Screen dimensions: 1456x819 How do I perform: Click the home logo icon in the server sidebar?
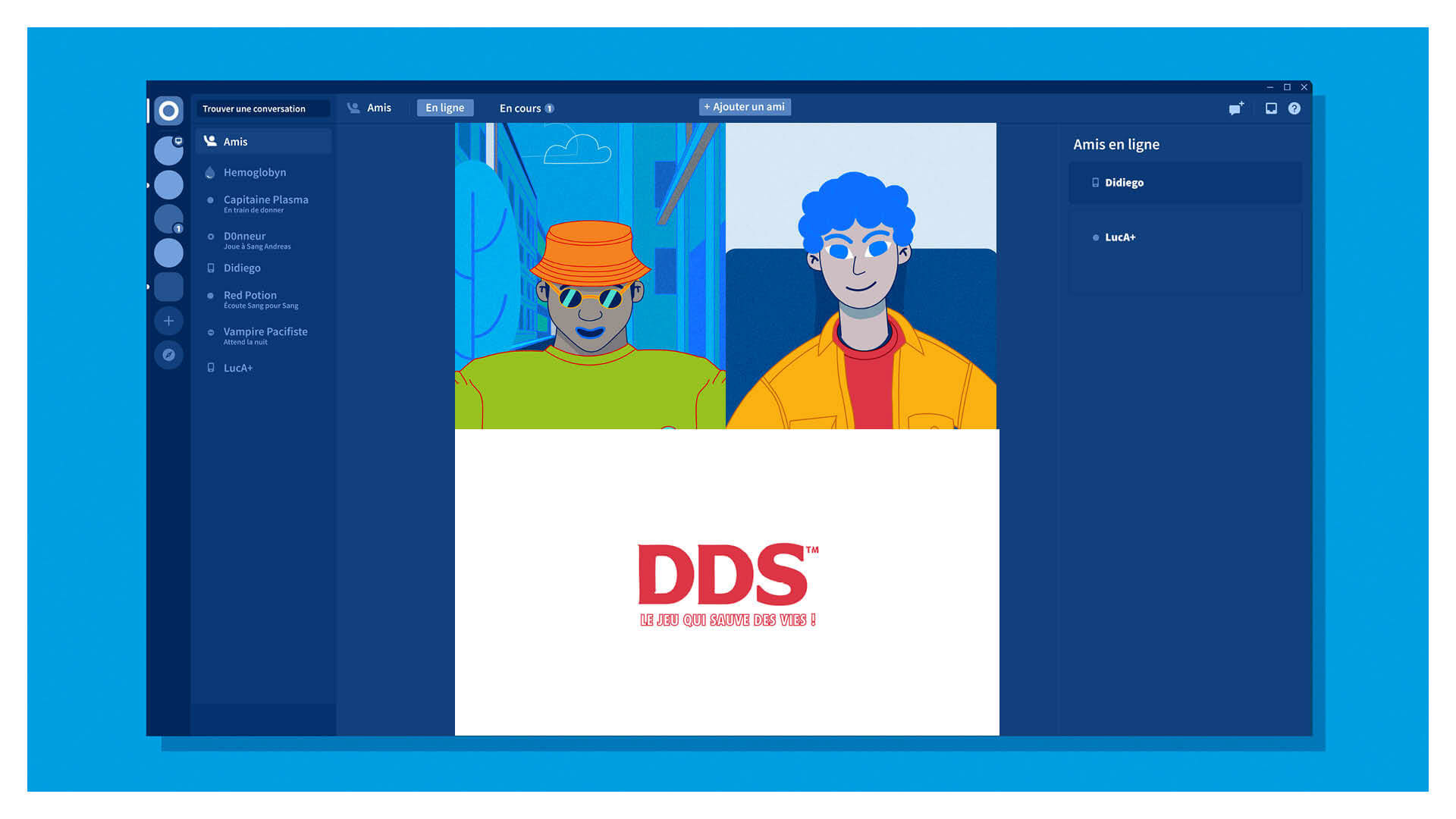pos(168,111)
